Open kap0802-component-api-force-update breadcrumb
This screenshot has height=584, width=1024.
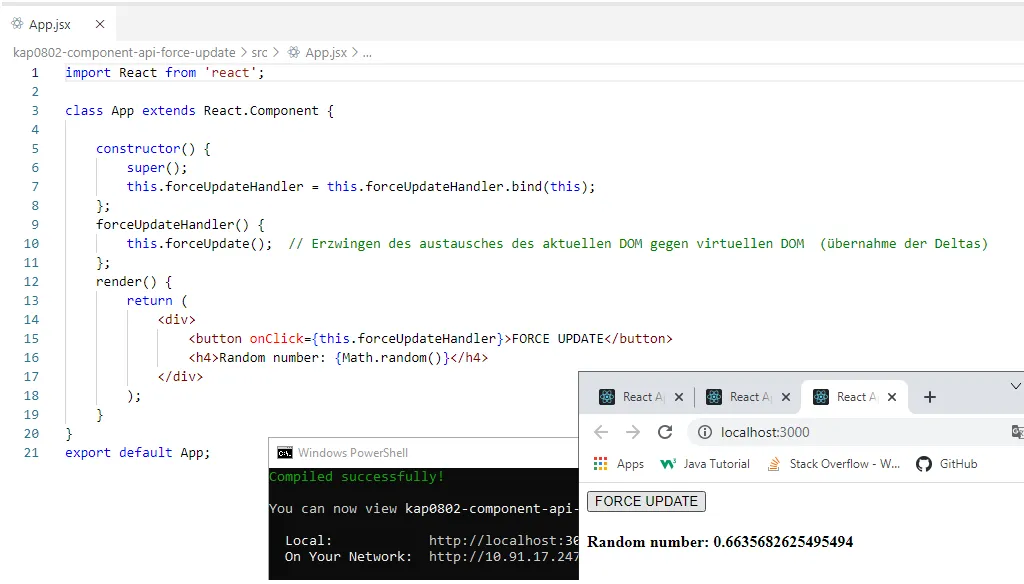[124, 52]
